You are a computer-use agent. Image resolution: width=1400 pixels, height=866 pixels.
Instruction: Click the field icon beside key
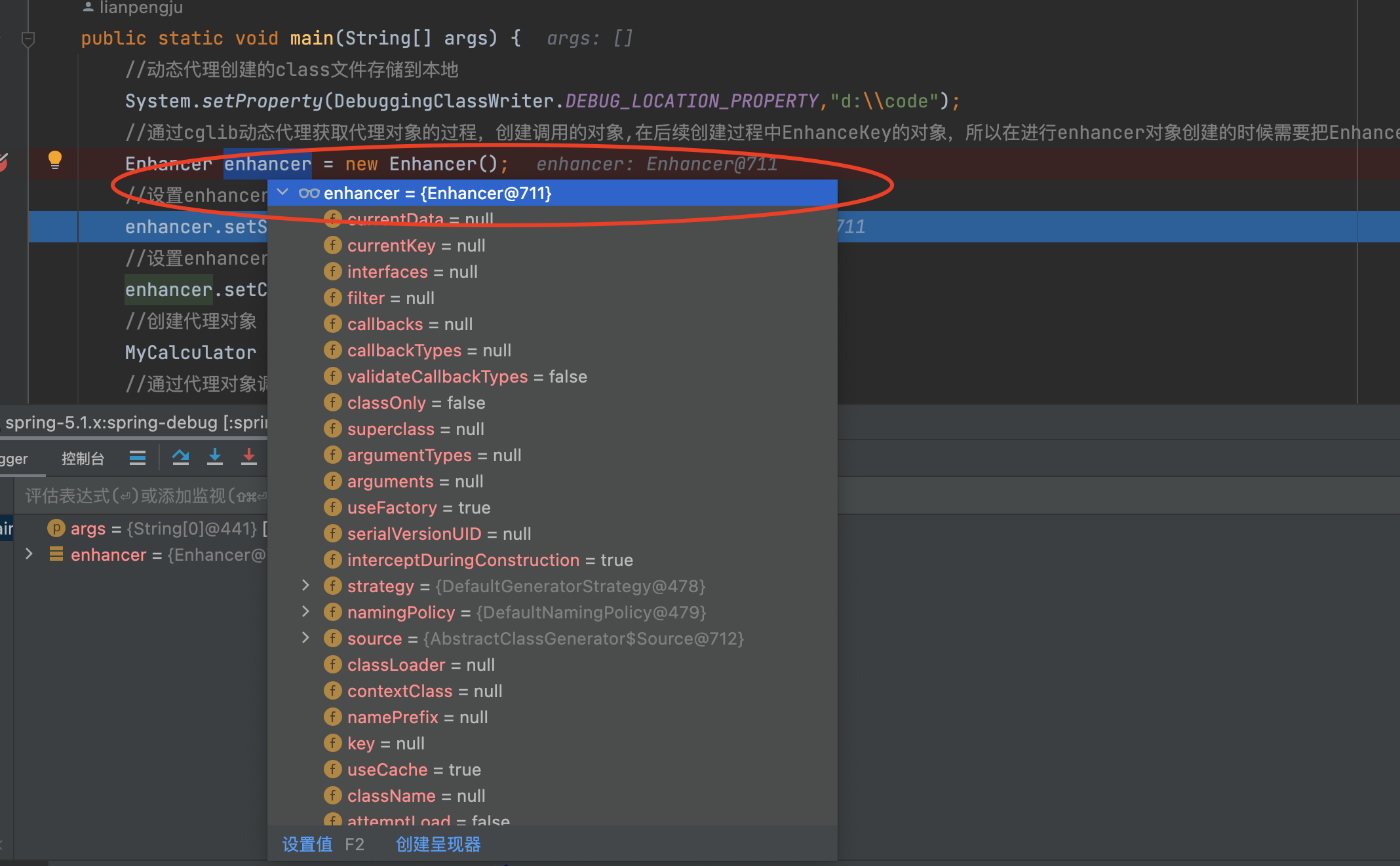pyautogui.click(x=333, y=744)
